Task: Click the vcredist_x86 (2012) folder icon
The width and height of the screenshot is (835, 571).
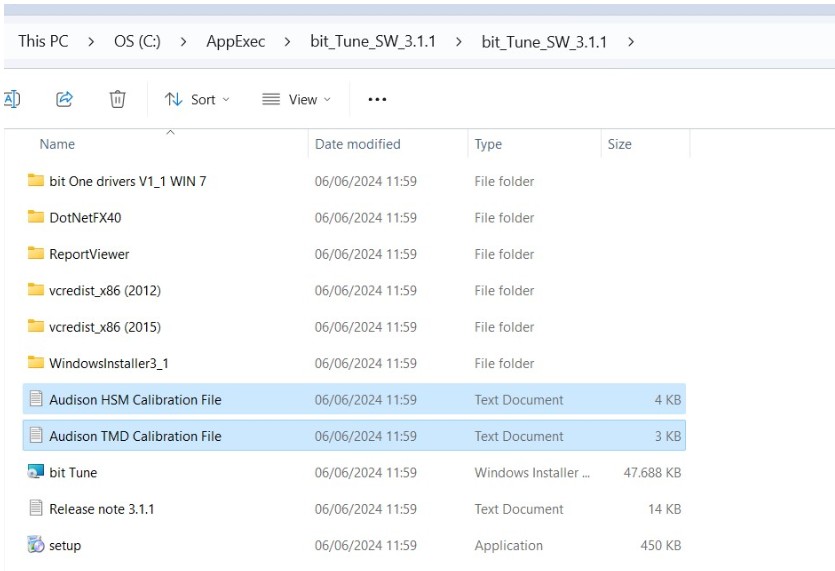Action: pyautogui.click(x=36, y=290)
